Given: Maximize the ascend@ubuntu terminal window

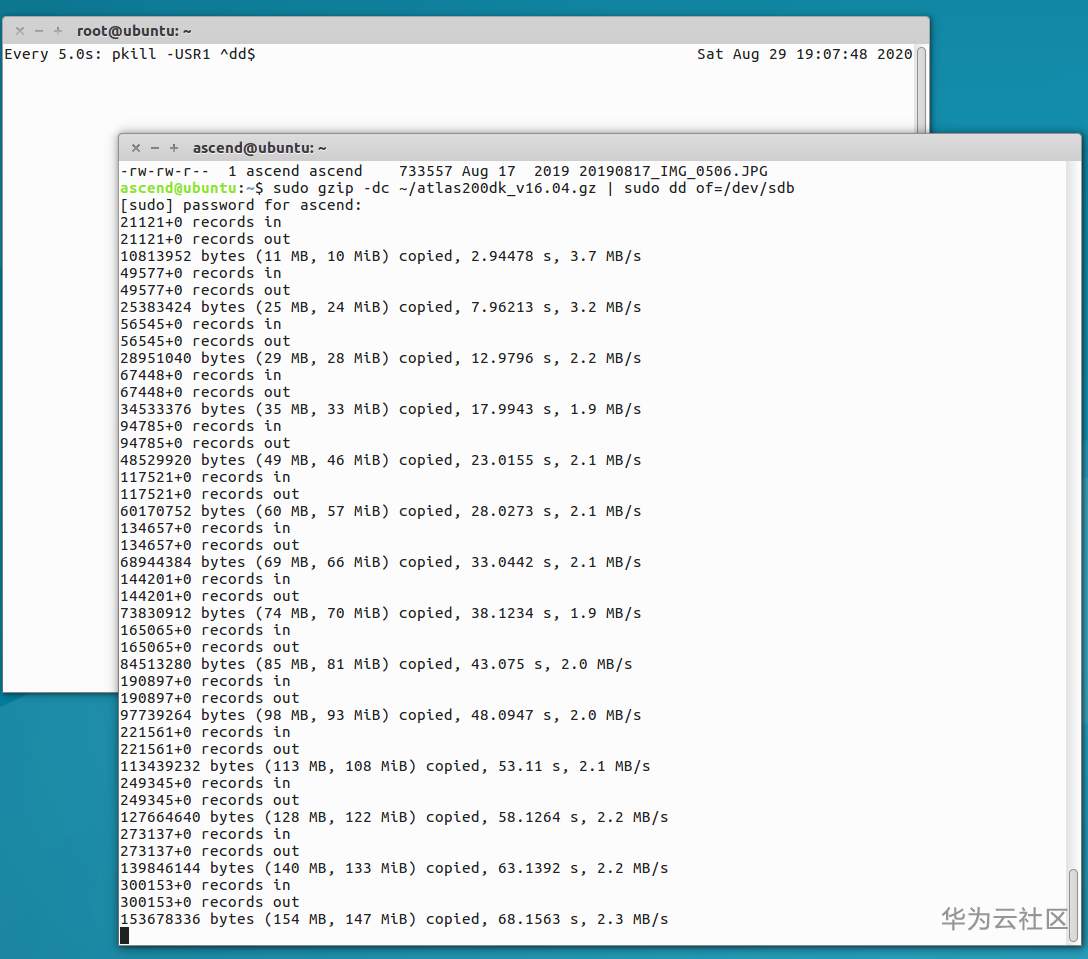Looking at the screenshot, I should point(174,148).
